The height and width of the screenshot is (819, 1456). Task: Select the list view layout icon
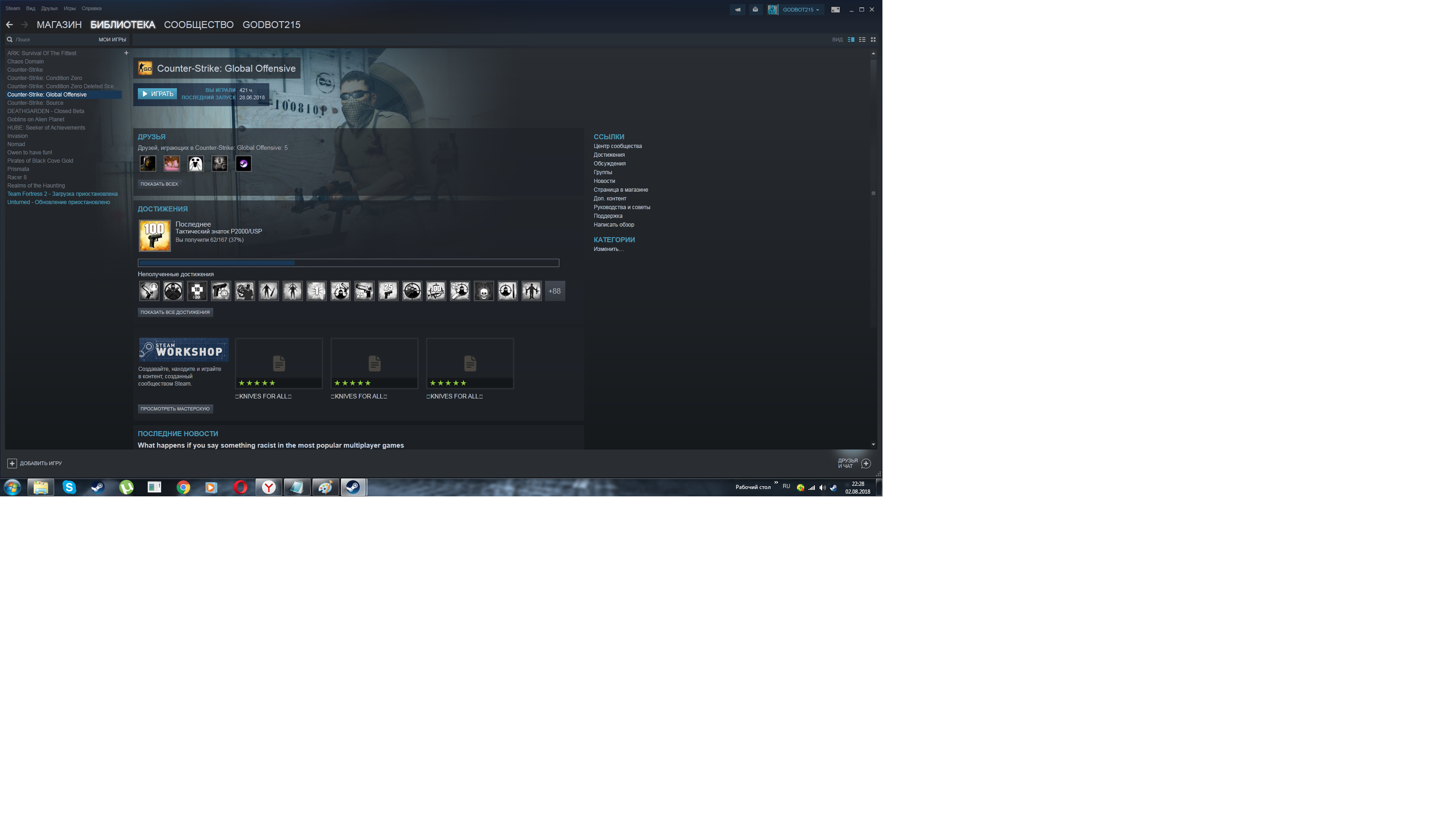(862, 40)
